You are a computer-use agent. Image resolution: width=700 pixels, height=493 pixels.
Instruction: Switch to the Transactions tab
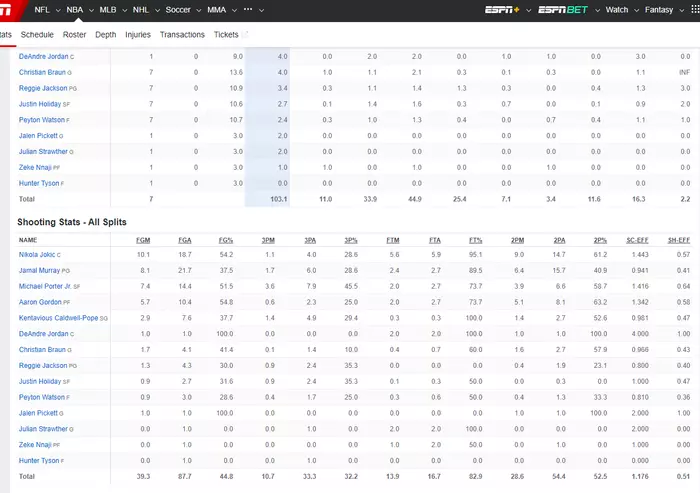(182, 34)
